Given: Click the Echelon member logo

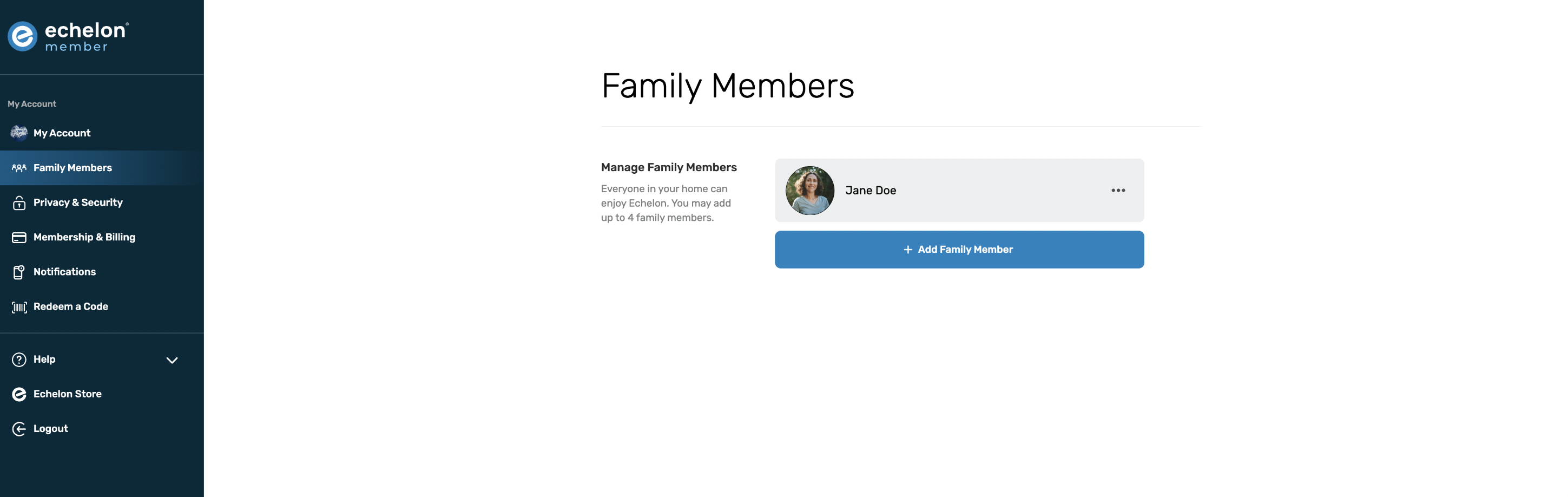Looking at the screenshot, I should [68, 37].
